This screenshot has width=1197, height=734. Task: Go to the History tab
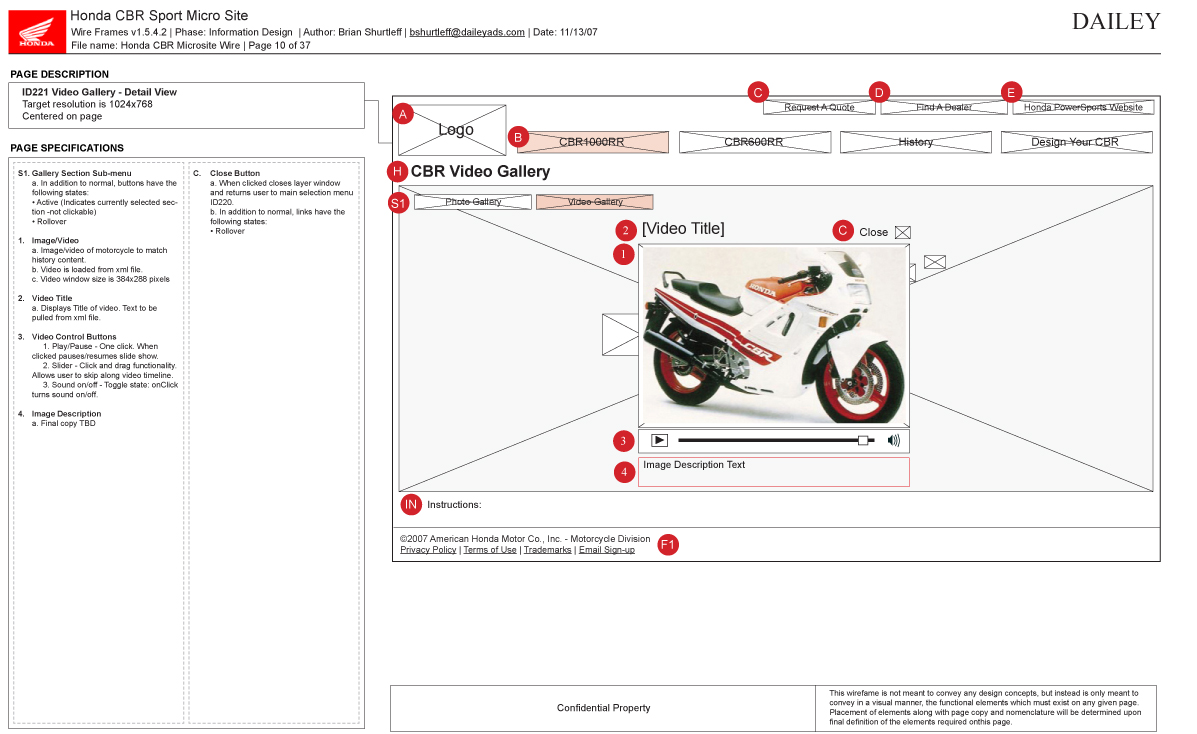[915, 142]
